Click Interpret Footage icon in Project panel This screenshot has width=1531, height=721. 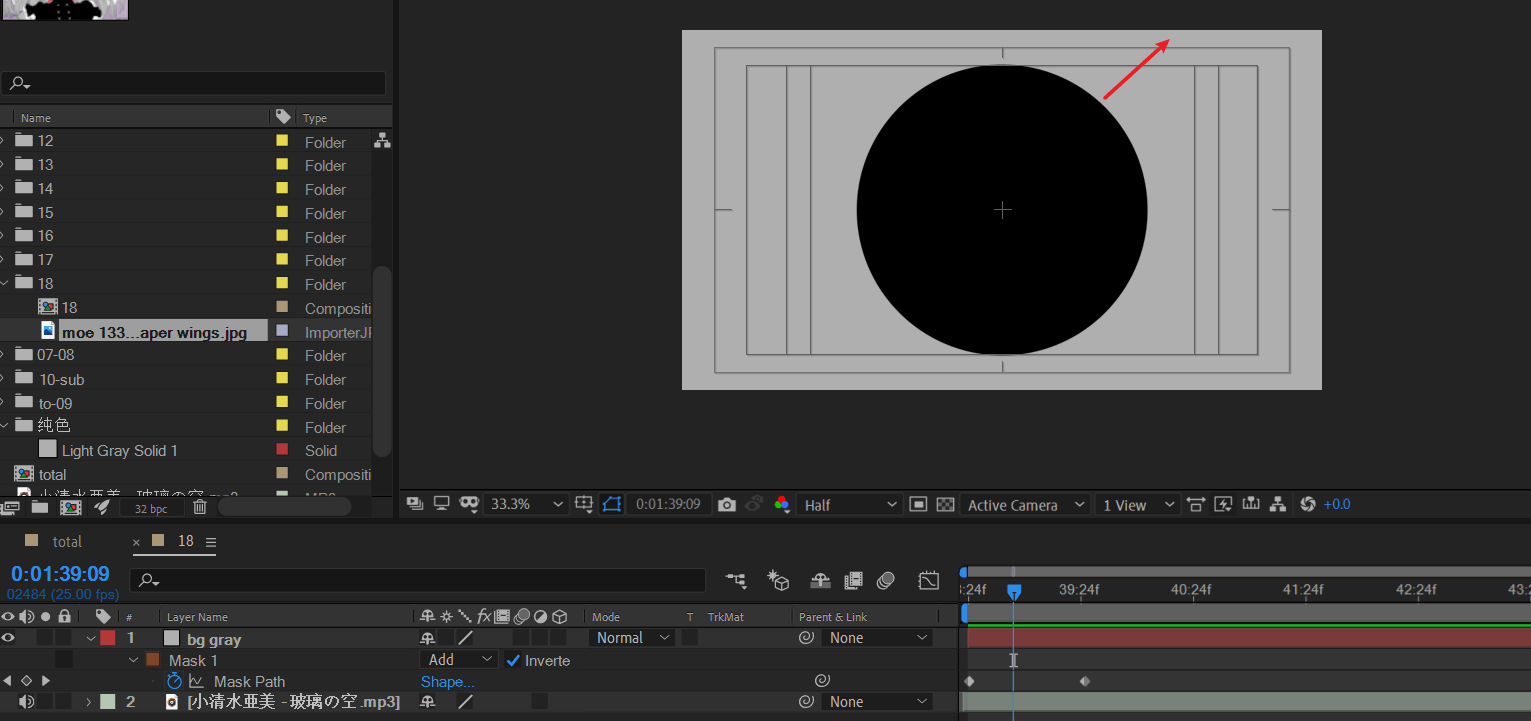[11, 507]
